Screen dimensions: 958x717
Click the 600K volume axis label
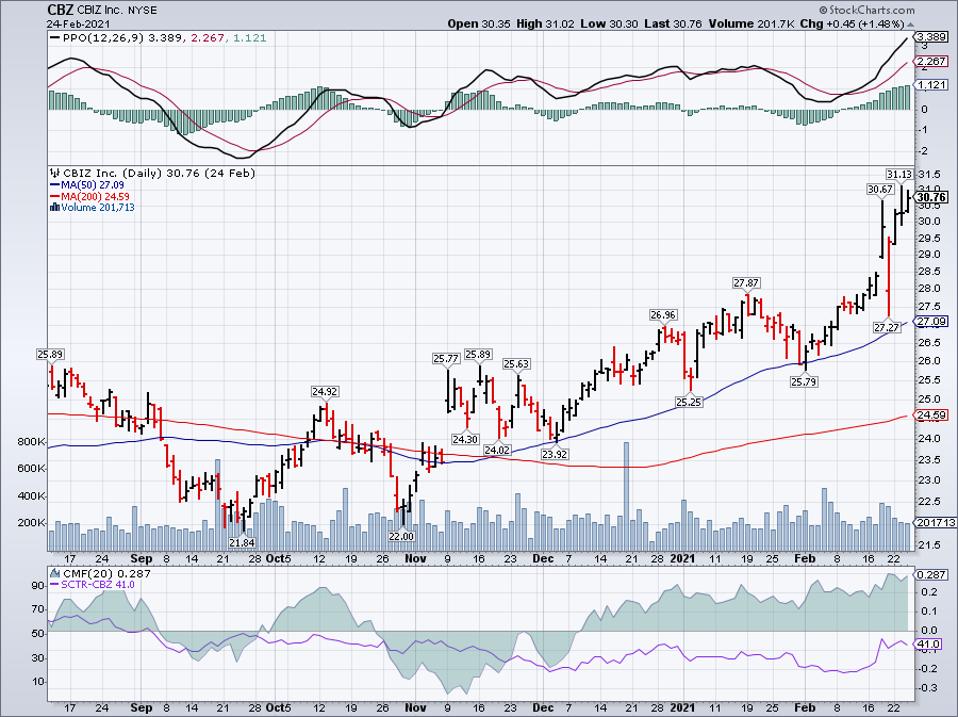32,468
